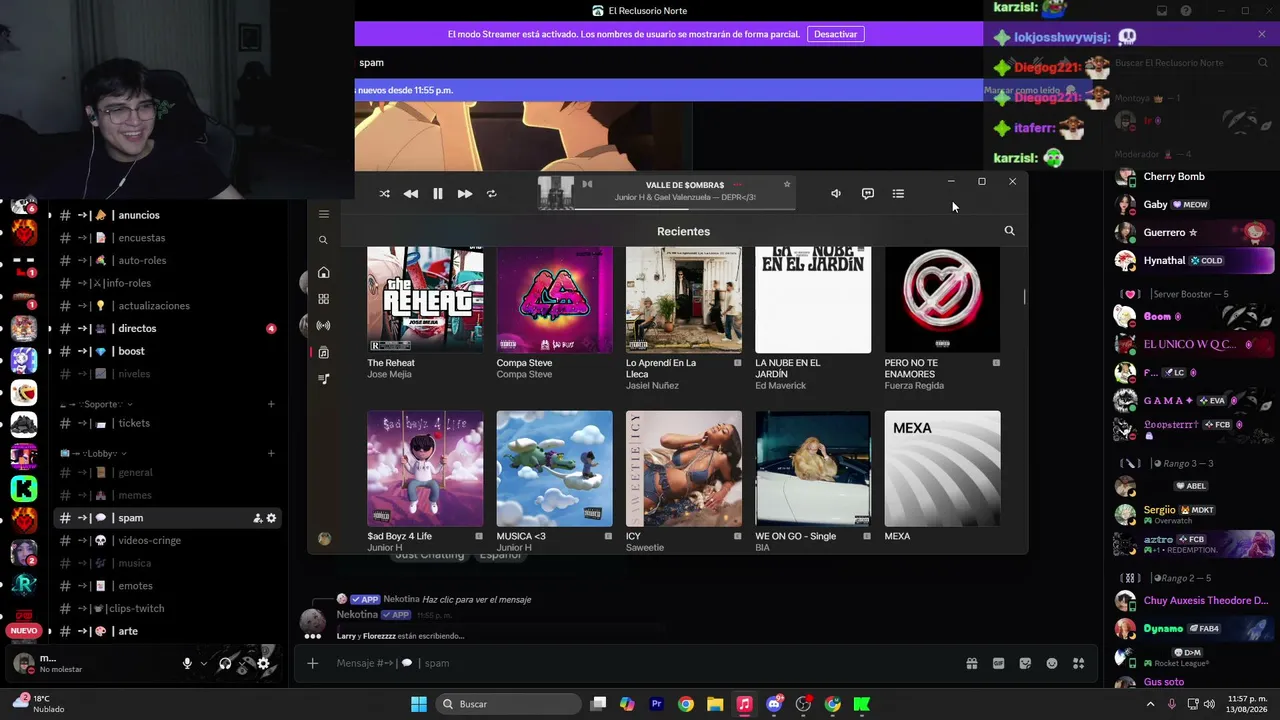Image resolution: width=1280 pixels, height=720 pixels.
Task: Open Google Chrome from the taskbar
Action: pyautogui.click(x=685, y=704)
